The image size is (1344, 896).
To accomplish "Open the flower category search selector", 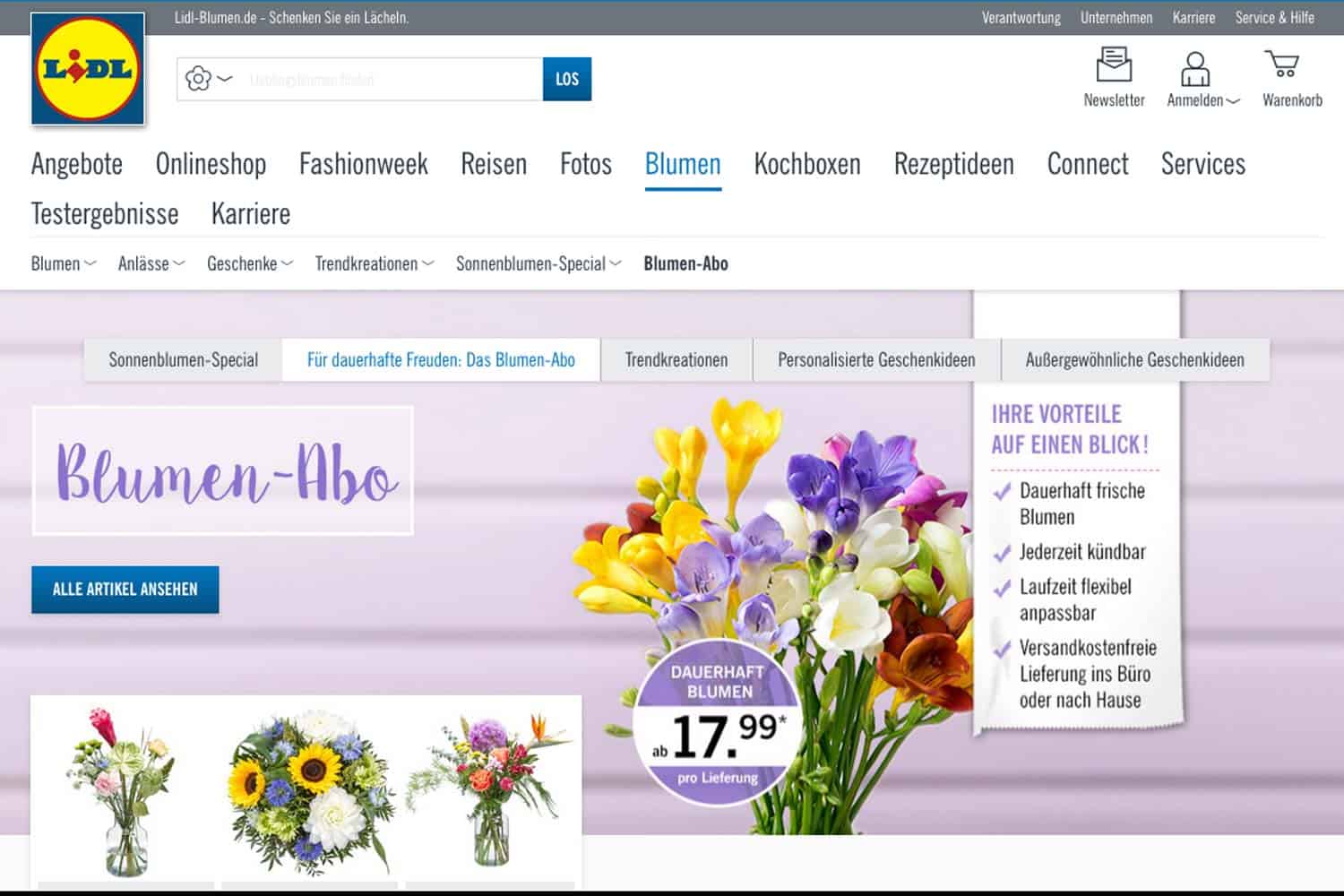I will coord(209,79).
